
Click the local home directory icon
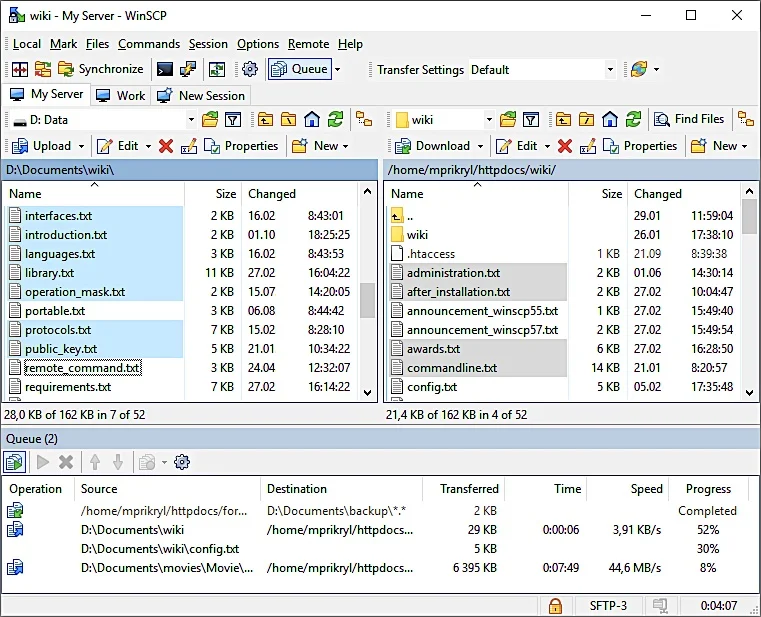(312, 120)
